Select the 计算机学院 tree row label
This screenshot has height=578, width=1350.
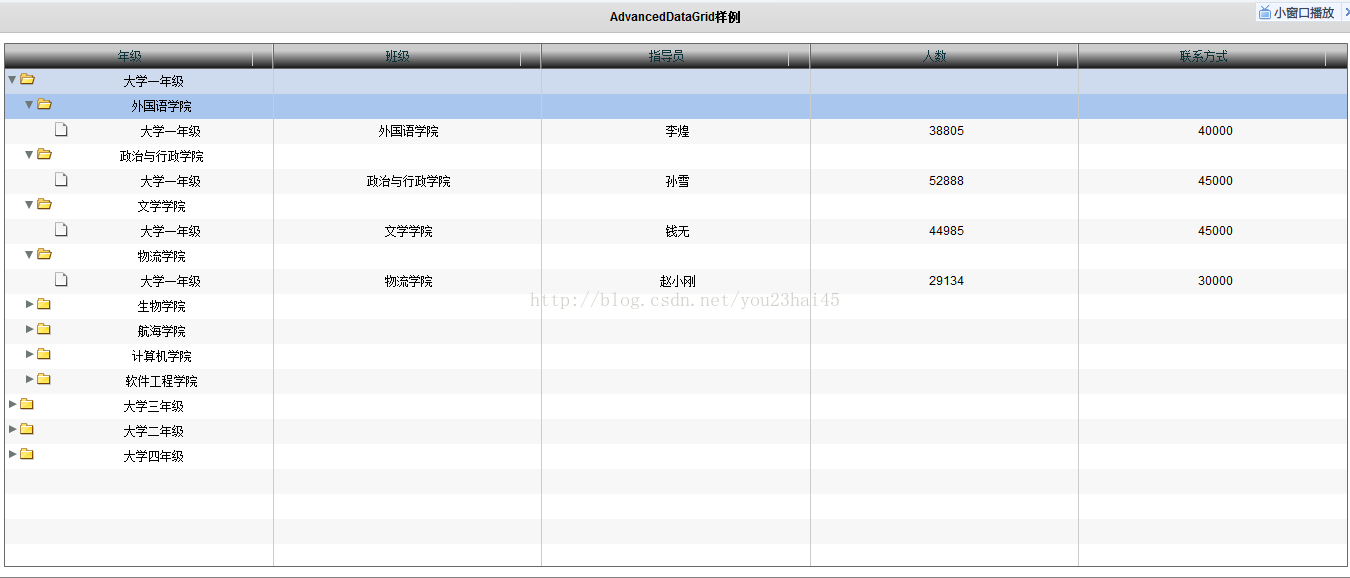coord(162,356)
